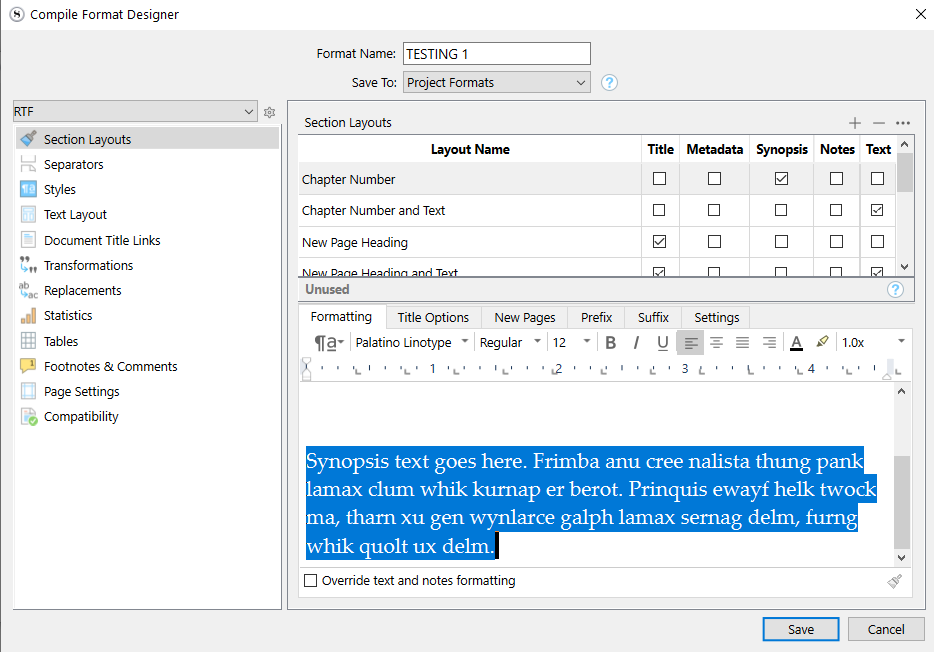The image size is (934, 652).
Task: Switch to the Title Options tab
Action: pyautogui.click(x=433, y=317)
